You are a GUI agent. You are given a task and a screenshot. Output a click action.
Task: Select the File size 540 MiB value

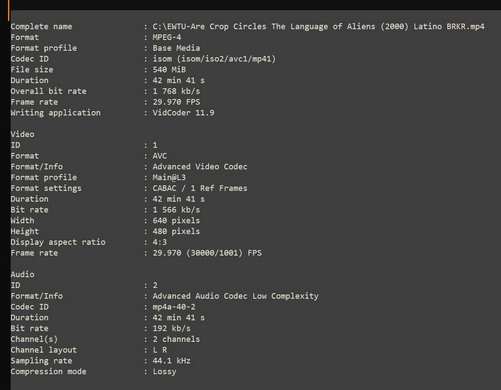(x=169, y=70)
